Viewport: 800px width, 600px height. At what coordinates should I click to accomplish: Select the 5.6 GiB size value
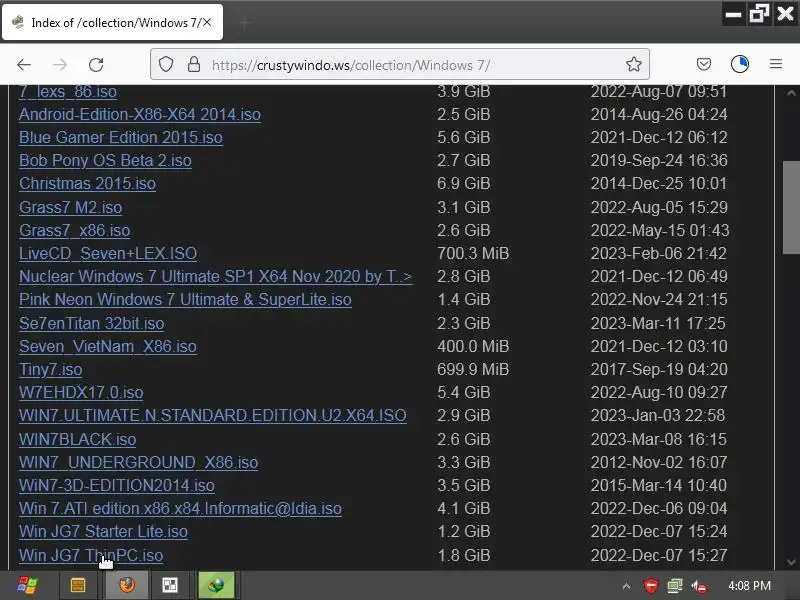click(x=464, y=137)
